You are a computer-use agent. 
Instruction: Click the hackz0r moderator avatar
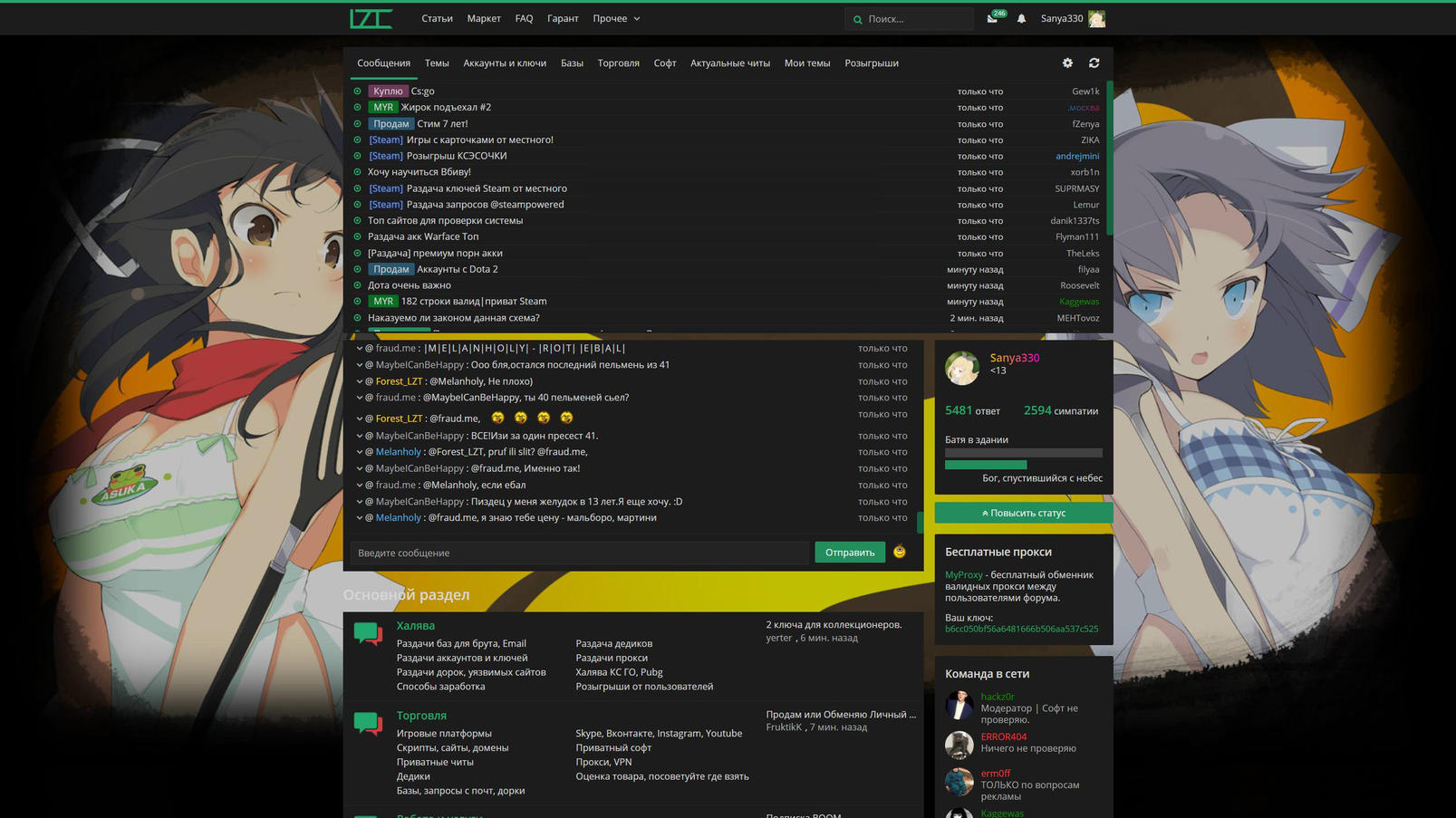point(959,706)
